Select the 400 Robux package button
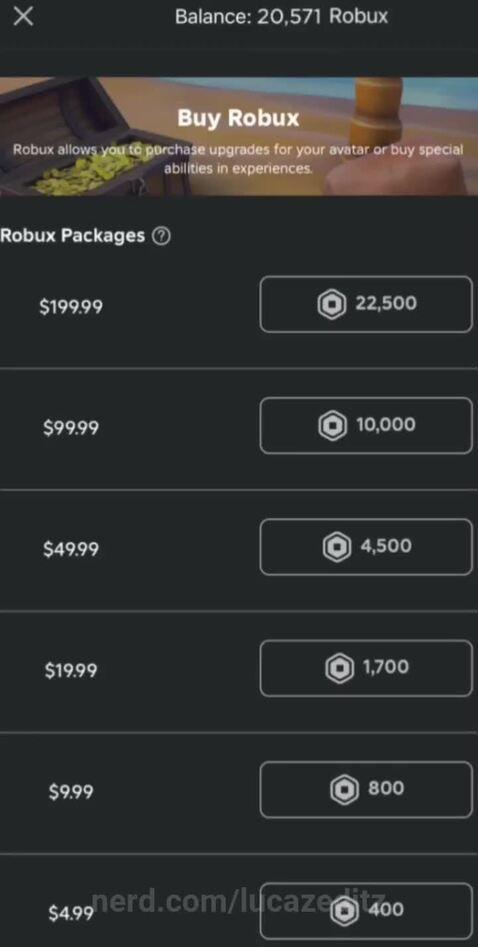This screenshot has height=947, width=478. (366, 911)
